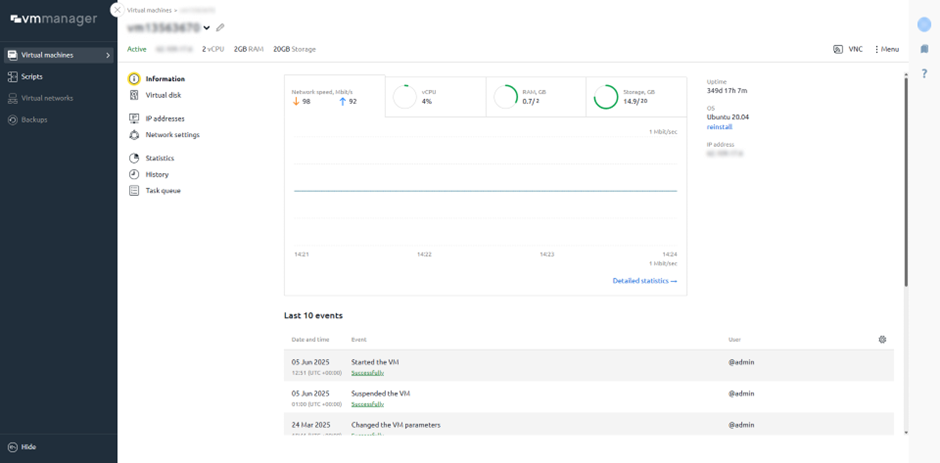The height and width of the screenshot is (463, 940).
Task: Expand the VM name dropdown arrow
Action: point(207,28)
